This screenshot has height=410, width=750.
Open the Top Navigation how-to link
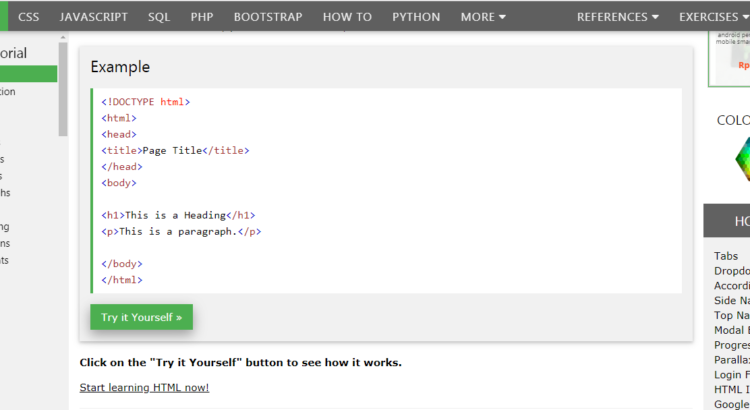tap(732, 315)
